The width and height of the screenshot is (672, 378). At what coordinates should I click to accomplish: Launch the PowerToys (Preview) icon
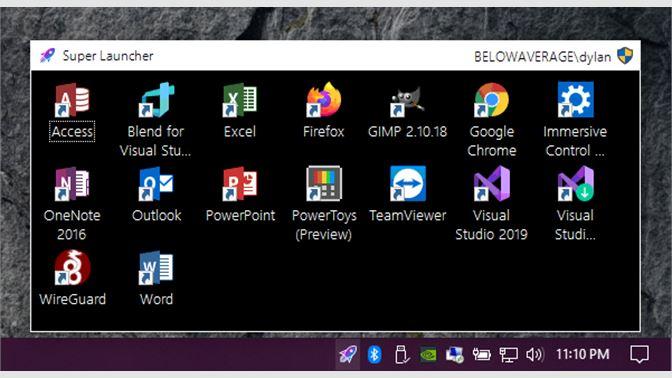324,183
